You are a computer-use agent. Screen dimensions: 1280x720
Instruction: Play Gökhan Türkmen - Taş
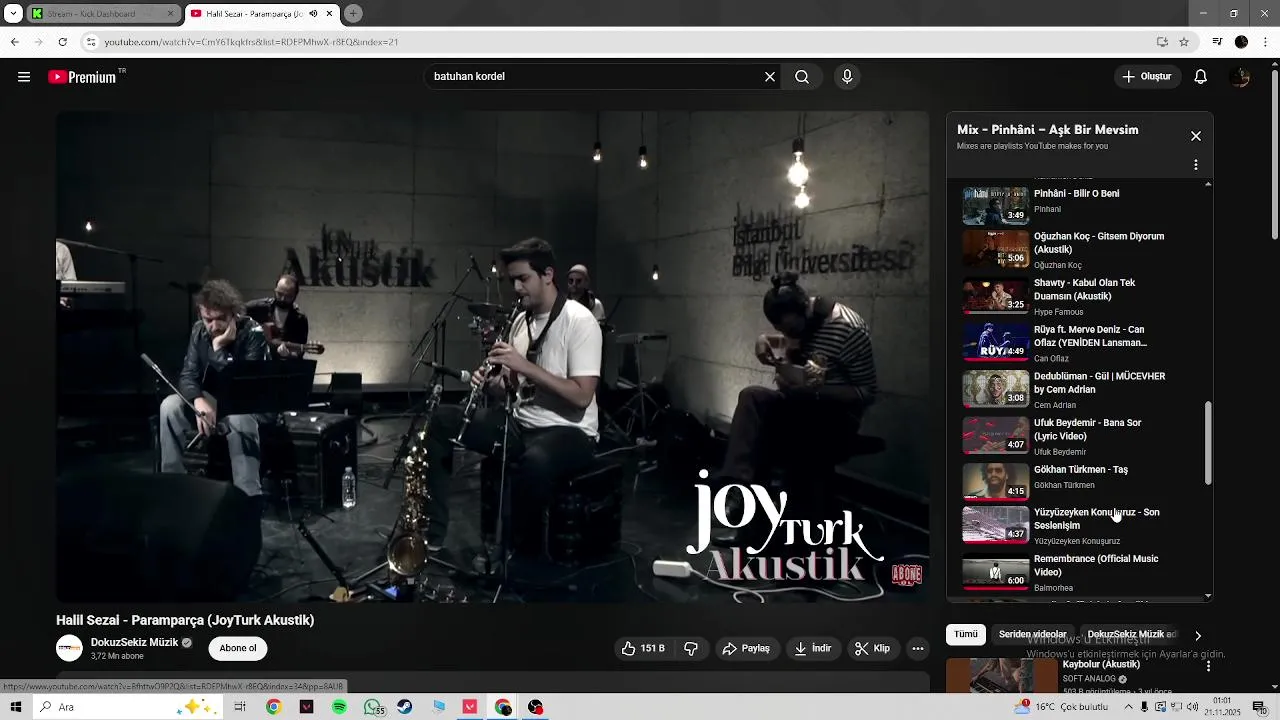[1080, 482]
